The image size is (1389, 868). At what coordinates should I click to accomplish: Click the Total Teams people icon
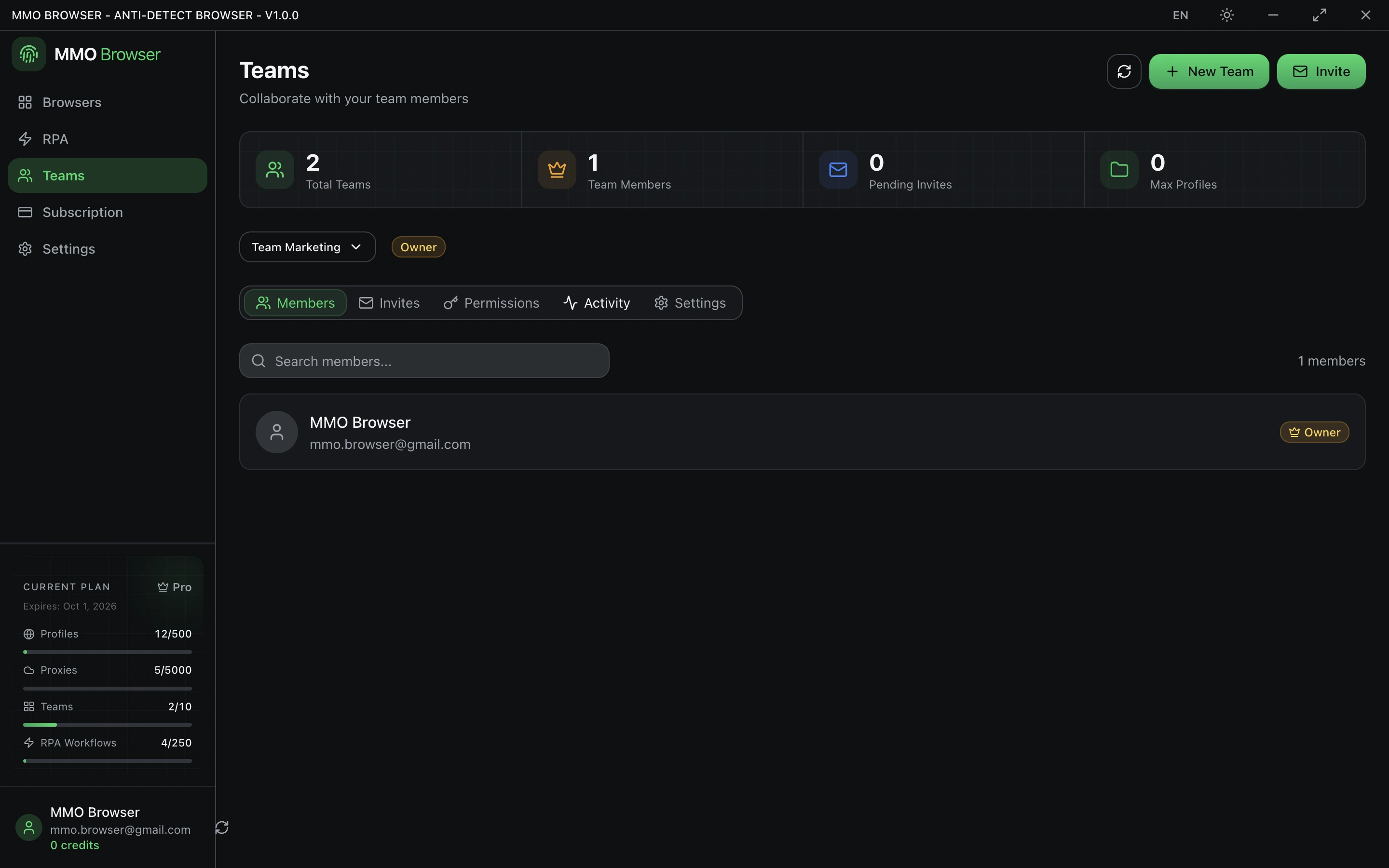(x=275, y=169)
